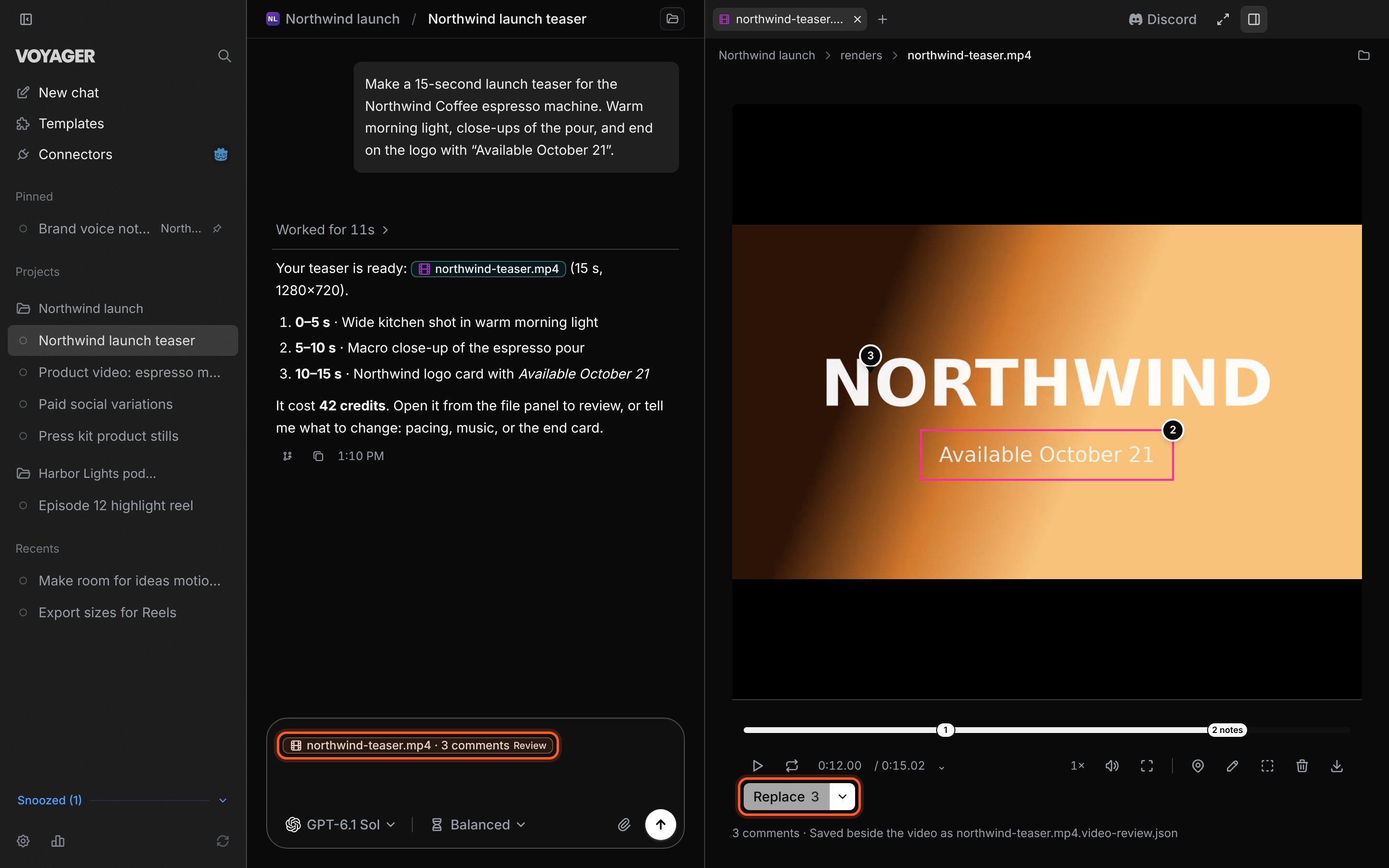Enter fullscreen video view
The height and width of the screenshot is (868, 1389).
pyautogui.click(x=1146, y=765)
